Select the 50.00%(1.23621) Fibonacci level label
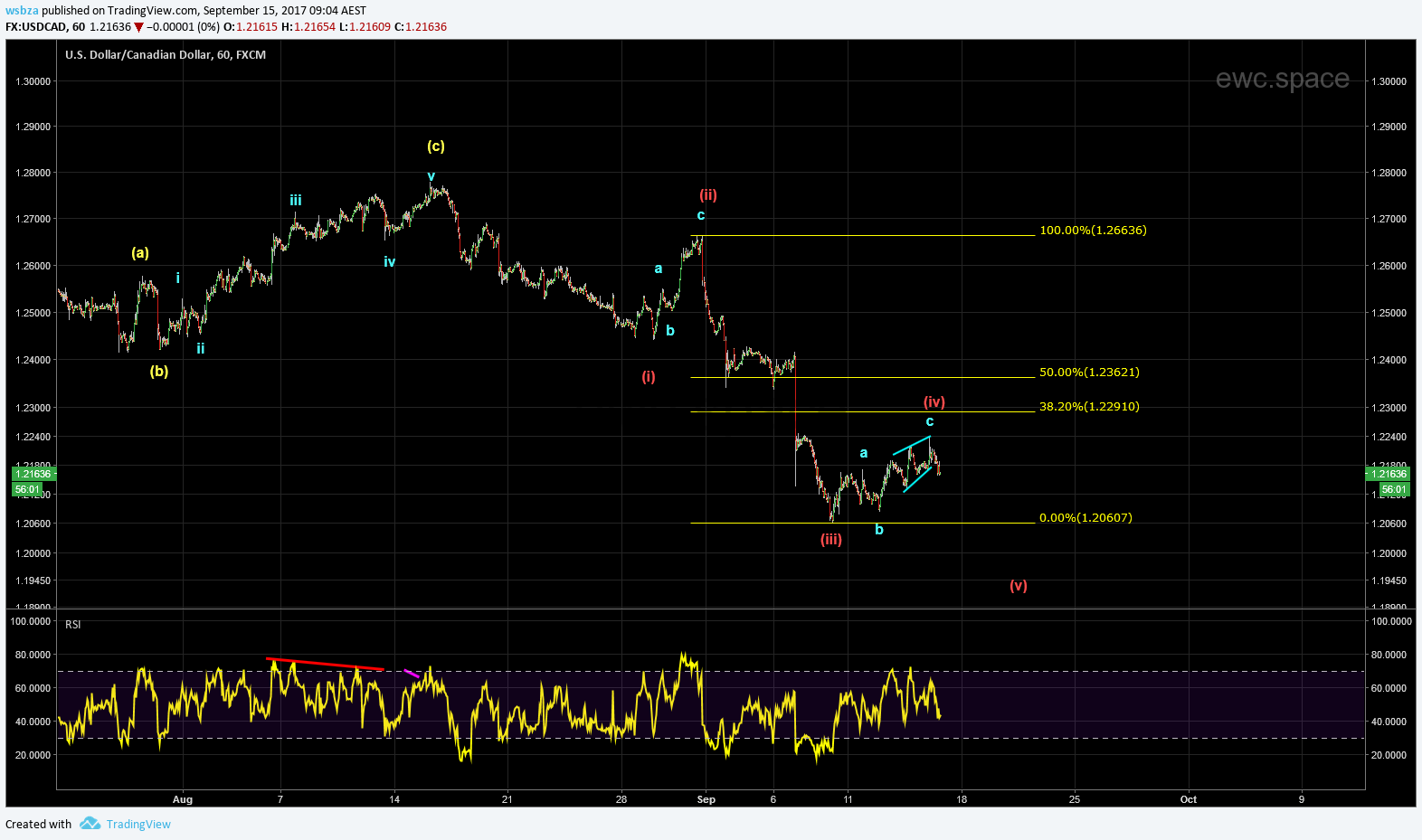This screenshot has width=1422, height=840. tap(1089, 373)
